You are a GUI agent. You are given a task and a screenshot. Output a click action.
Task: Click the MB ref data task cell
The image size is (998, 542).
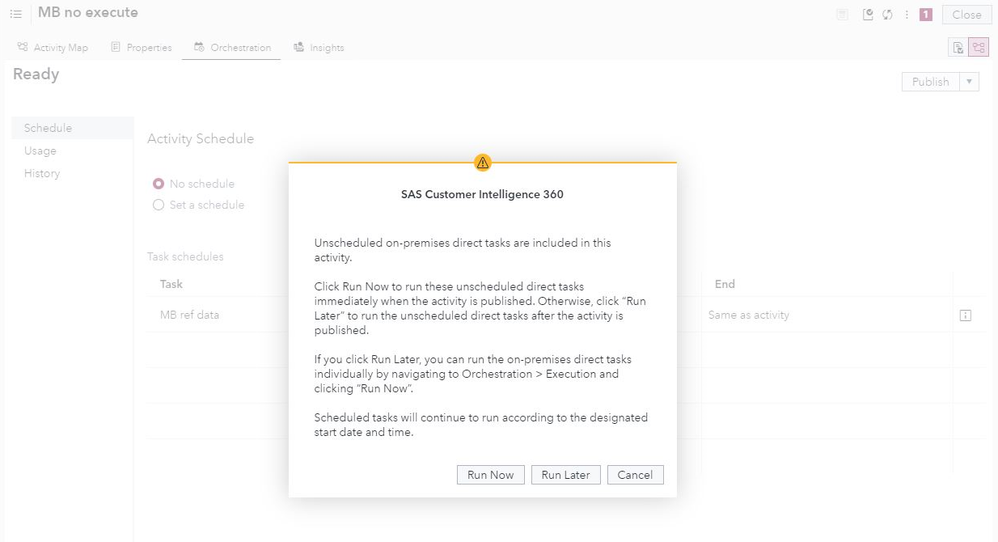click(x=190, y=315)
